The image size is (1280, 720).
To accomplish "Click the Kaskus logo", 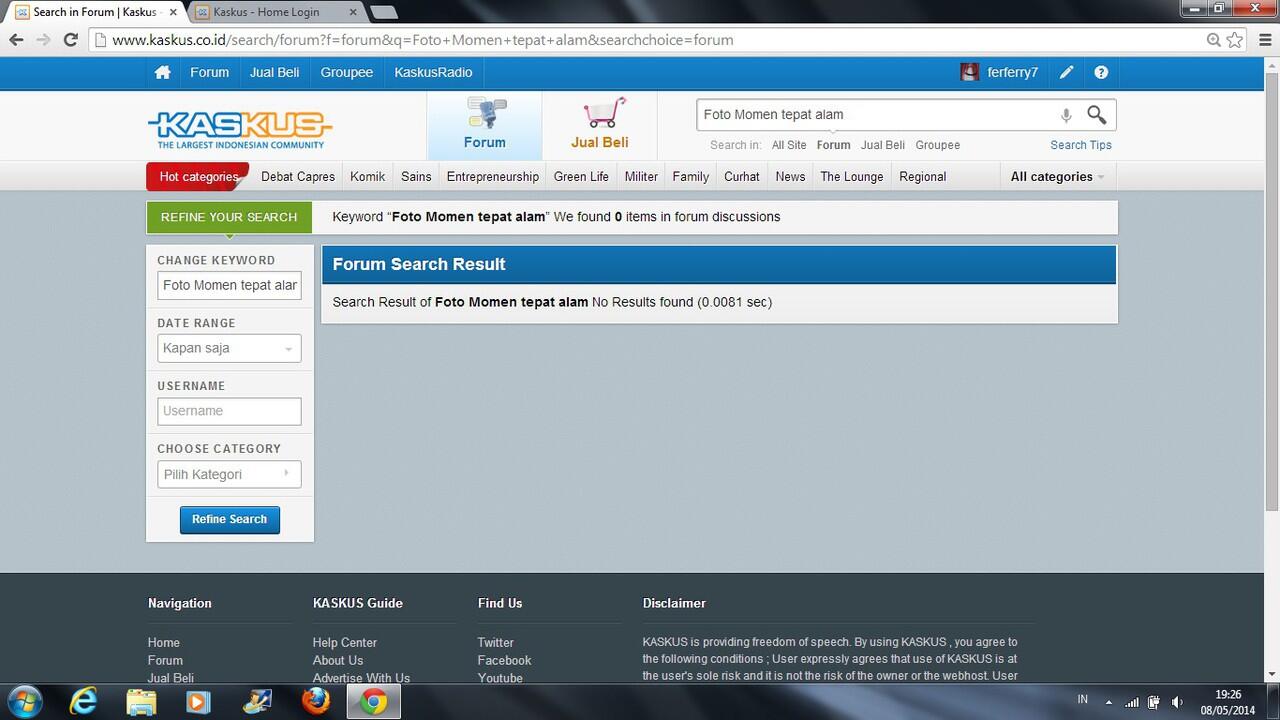I will pos(240,129).
